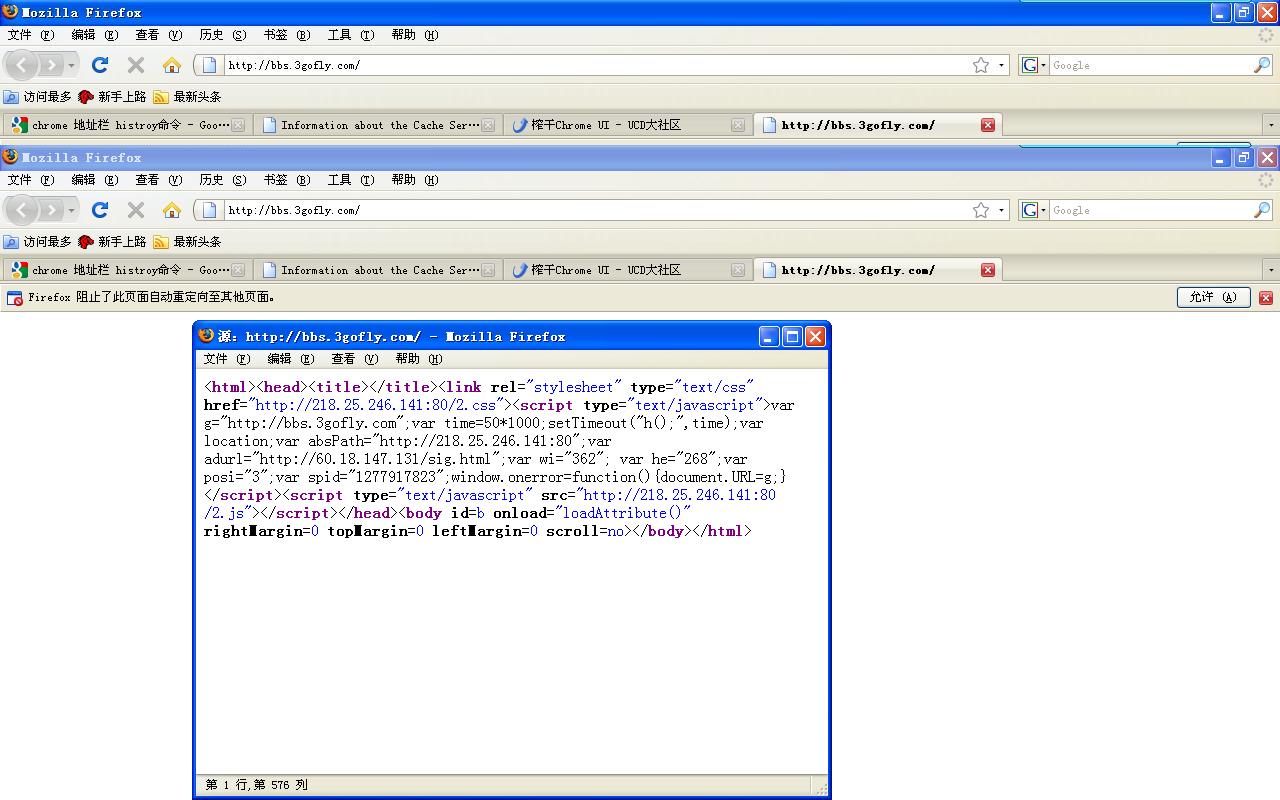
Task: Click Stop icon in second Firefox window
Action: point(136,210)
